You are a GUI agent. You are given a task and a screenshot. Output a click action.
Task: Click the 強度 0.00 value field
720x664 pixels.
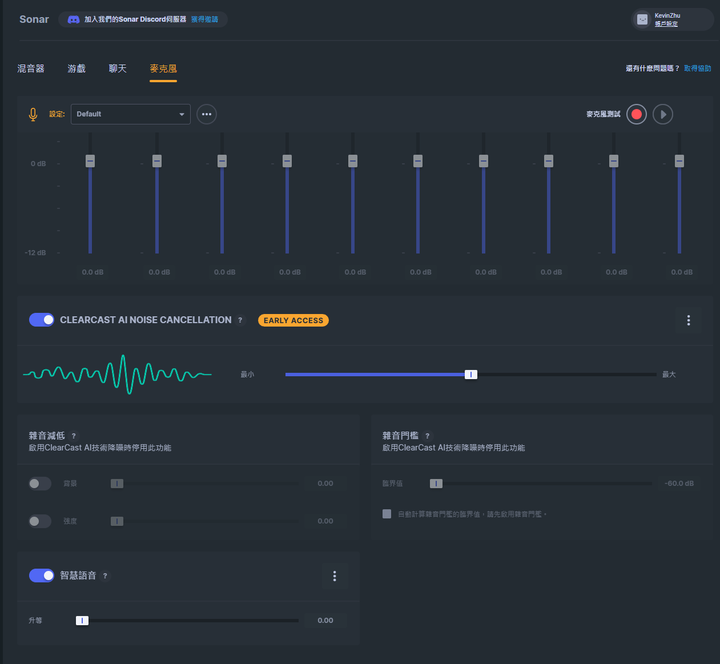(326, 521)
